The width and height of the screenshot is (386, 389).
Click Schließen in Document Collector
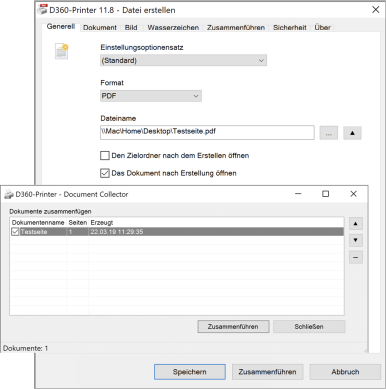[x=309, y=327]
